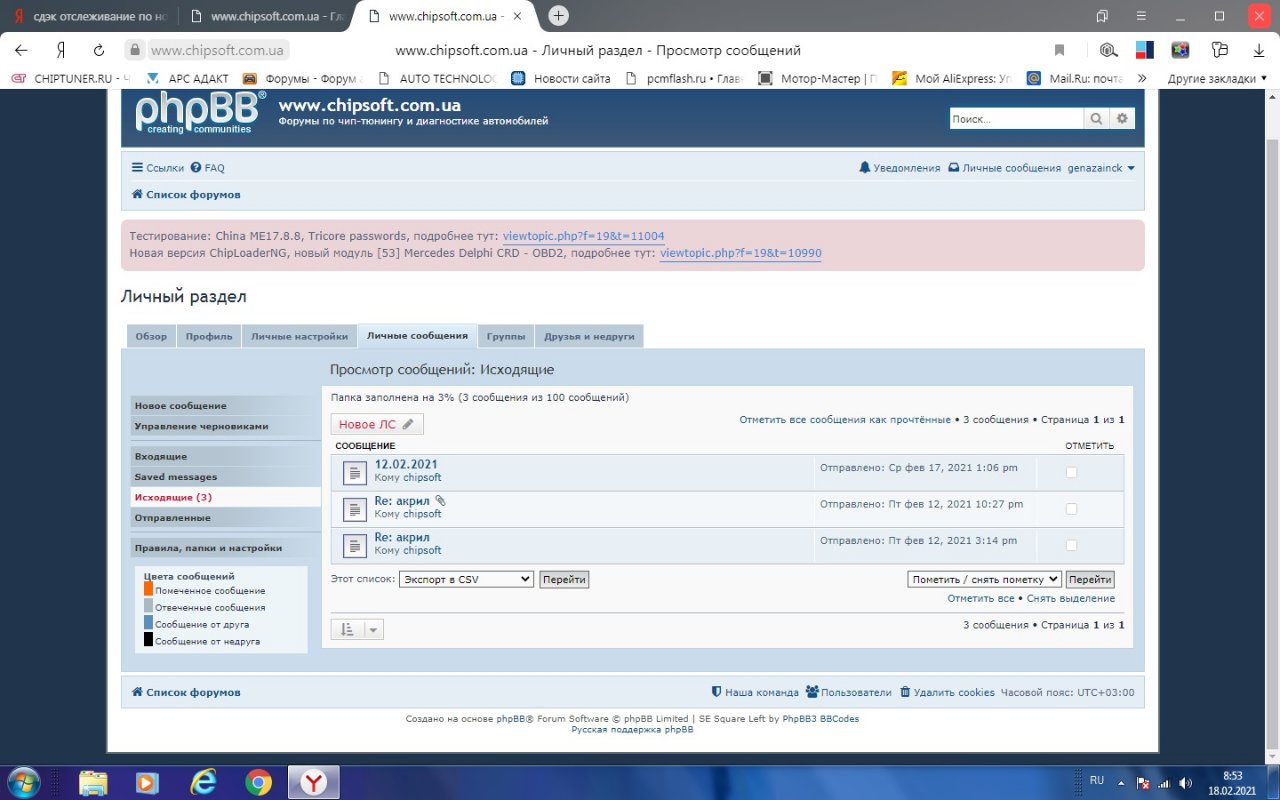
Task: Open the Входящие folder in sidebar
Action: [x=161, y=456]
